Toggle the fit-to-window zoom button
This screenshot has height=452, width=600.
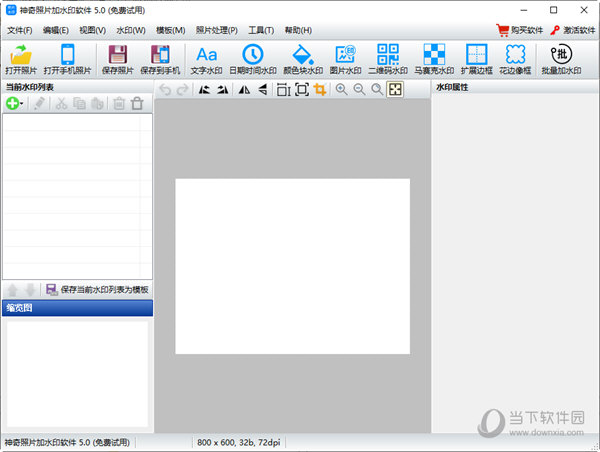[x=395, y=90]
